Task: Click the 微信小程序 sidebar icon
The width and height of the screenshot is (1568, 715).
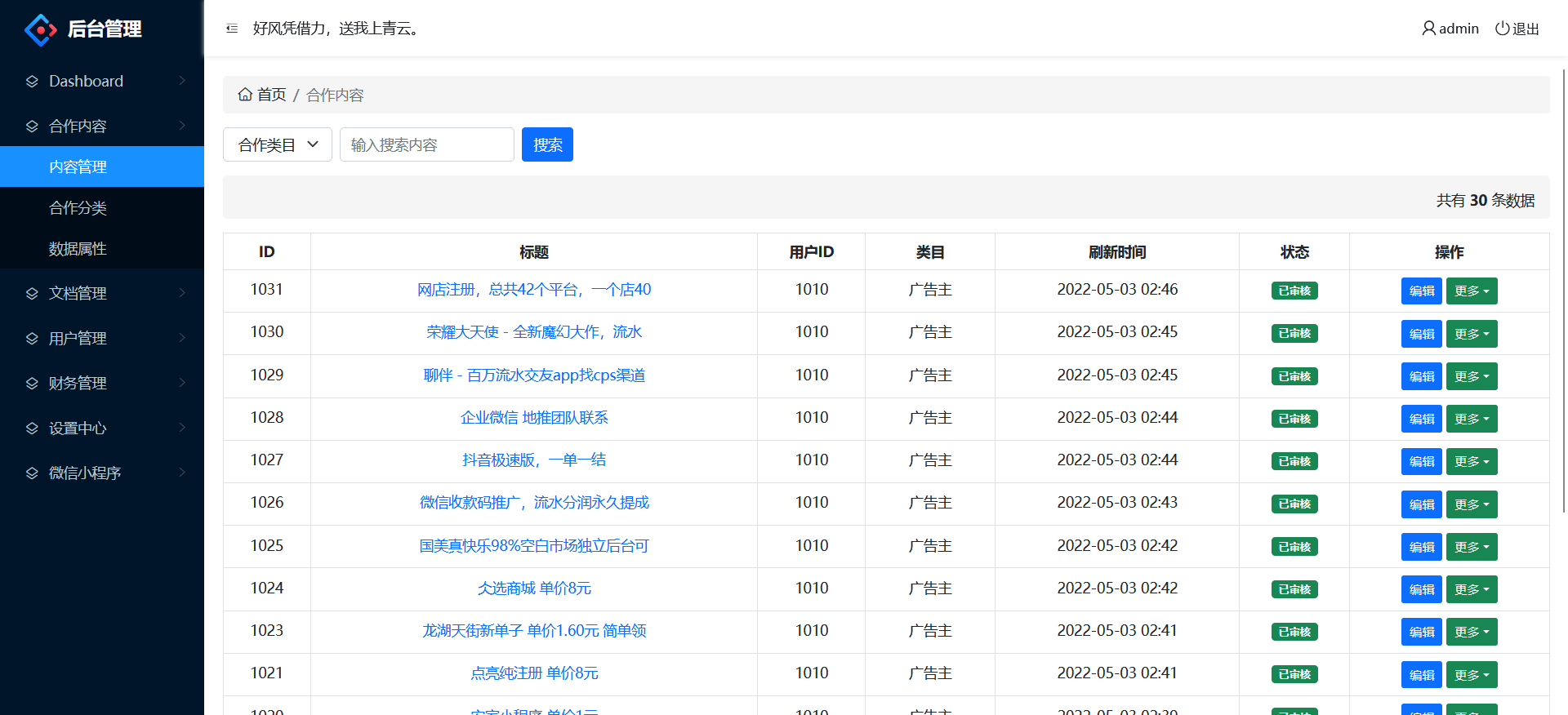Action: 33,473
